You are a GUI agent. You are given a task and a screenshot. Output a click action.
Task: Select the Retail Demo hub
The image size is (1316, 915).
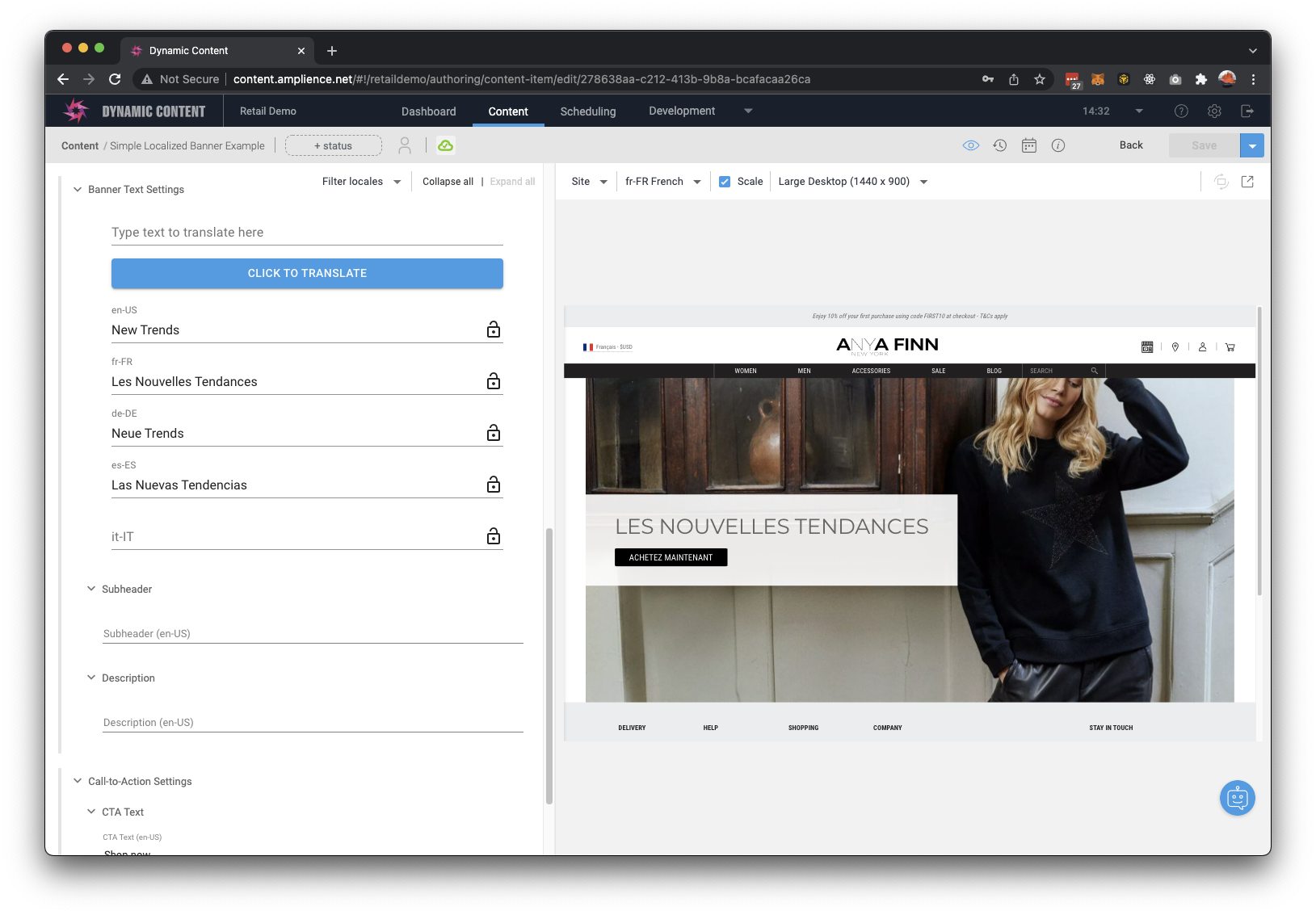pos(268,111)
